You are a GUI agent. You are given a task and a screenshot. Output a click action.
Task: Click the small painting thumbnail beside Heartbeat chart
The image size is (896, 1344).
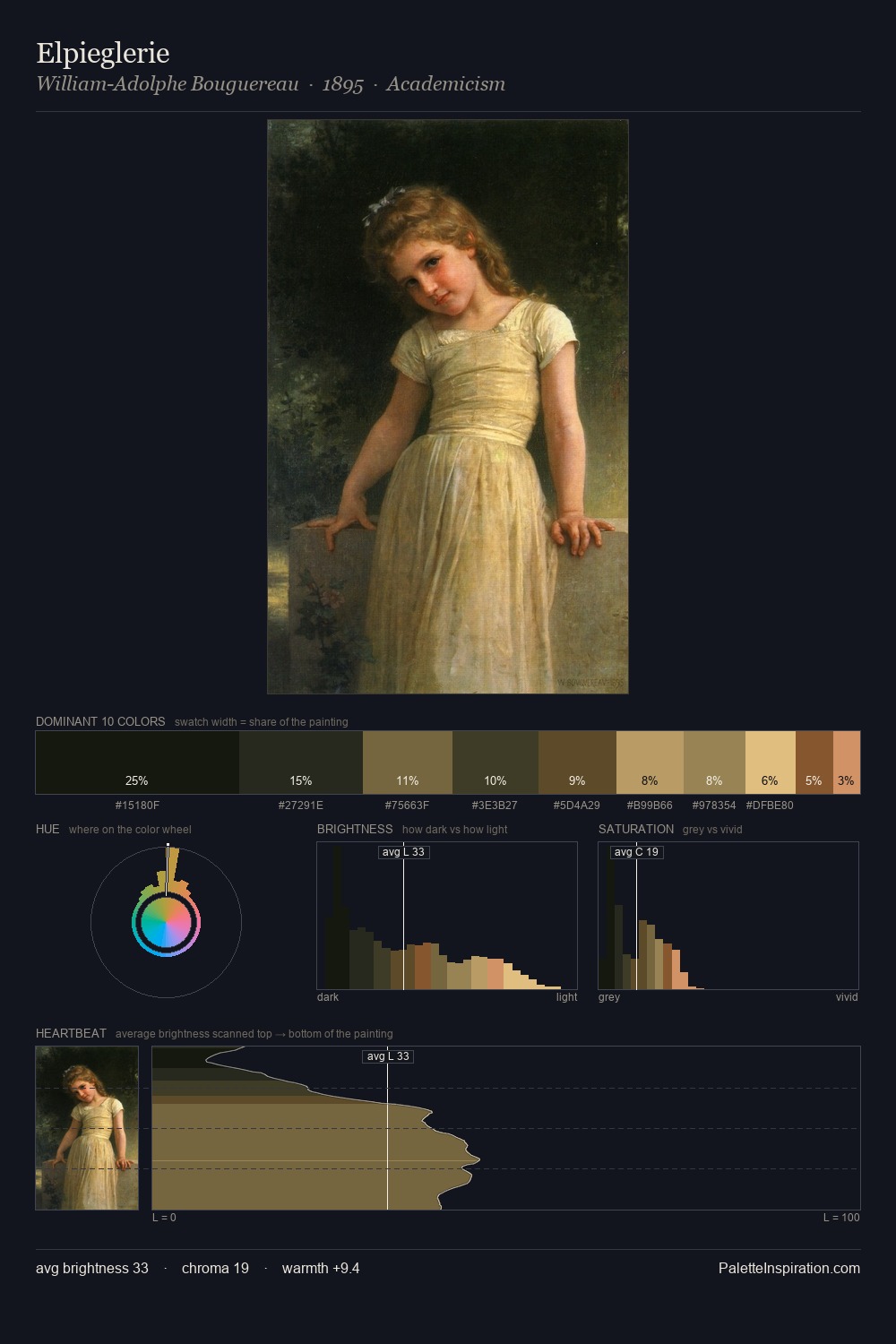(87, 1128)
